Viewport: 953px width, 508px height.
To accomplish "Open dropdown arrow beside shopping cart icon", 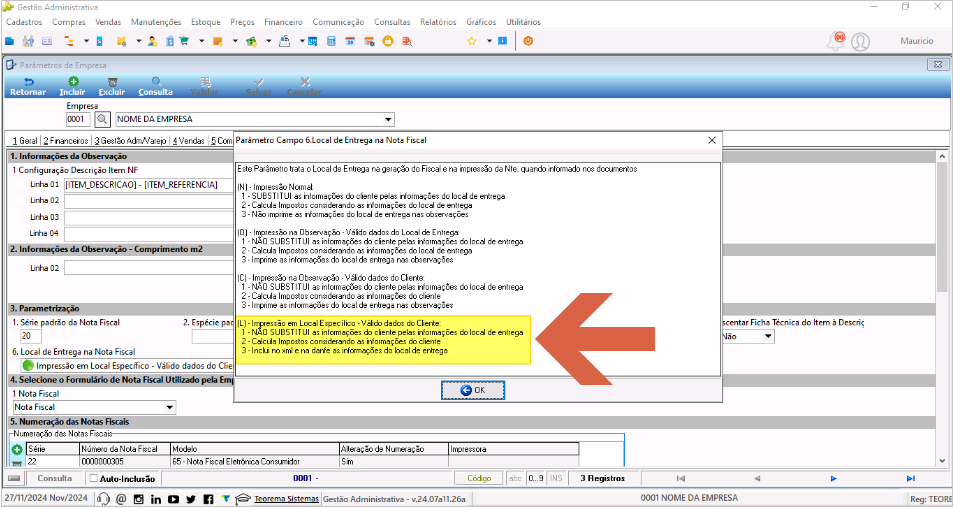I will (x=201, y=41).
